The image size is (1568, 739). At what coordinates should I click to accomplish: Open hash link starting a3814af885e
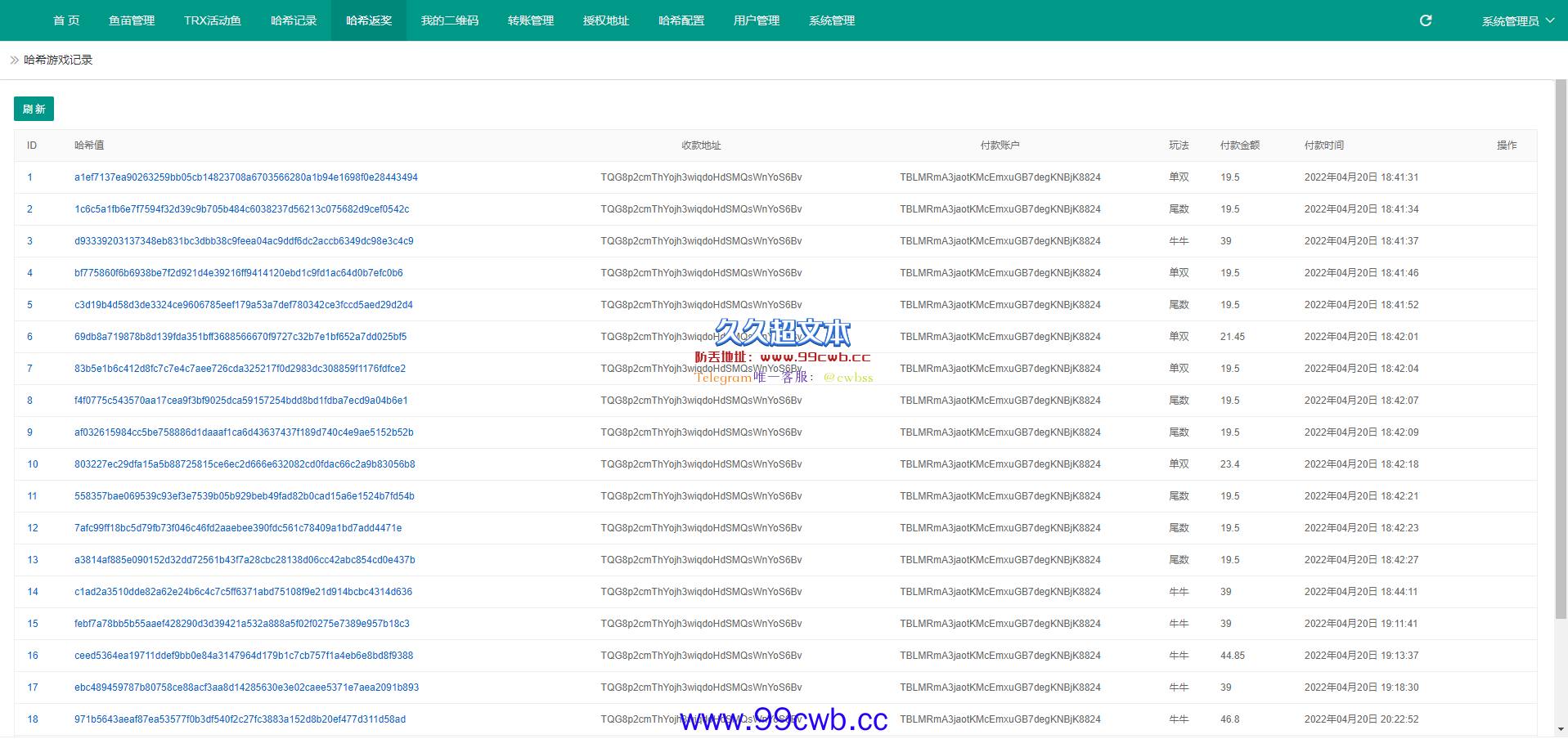pyautogui.click(x=245, y=560)
